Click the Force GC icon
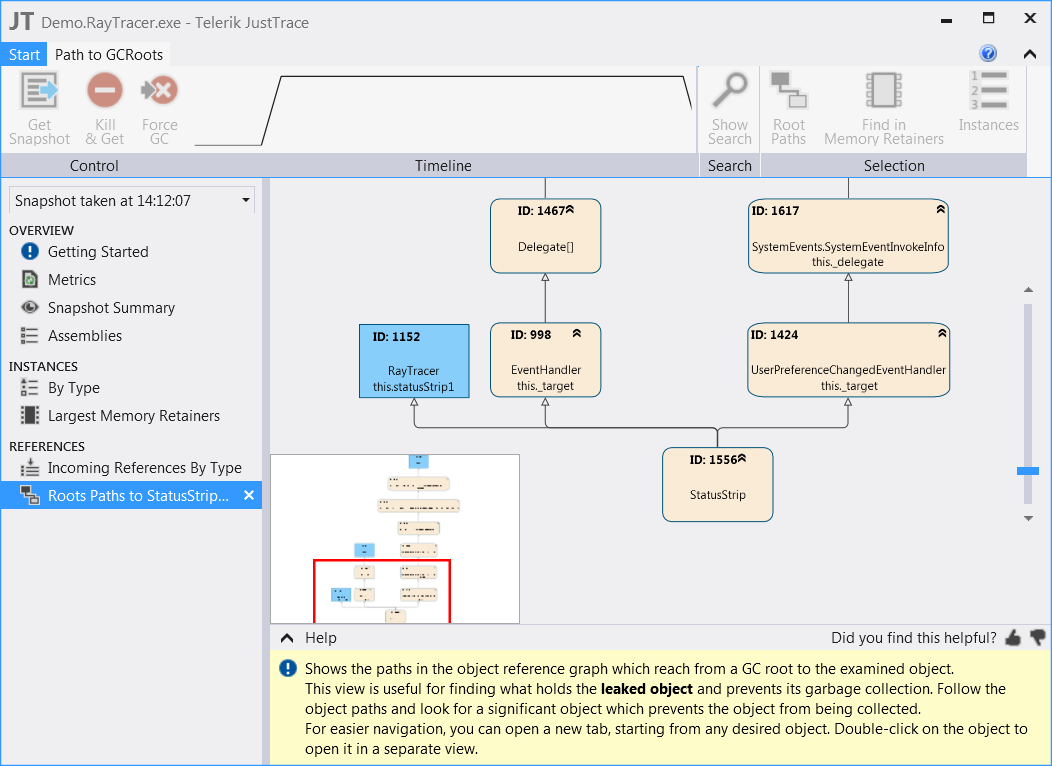Image resolution: width=1052 pixels, height=766 pixels. (160, 91)
